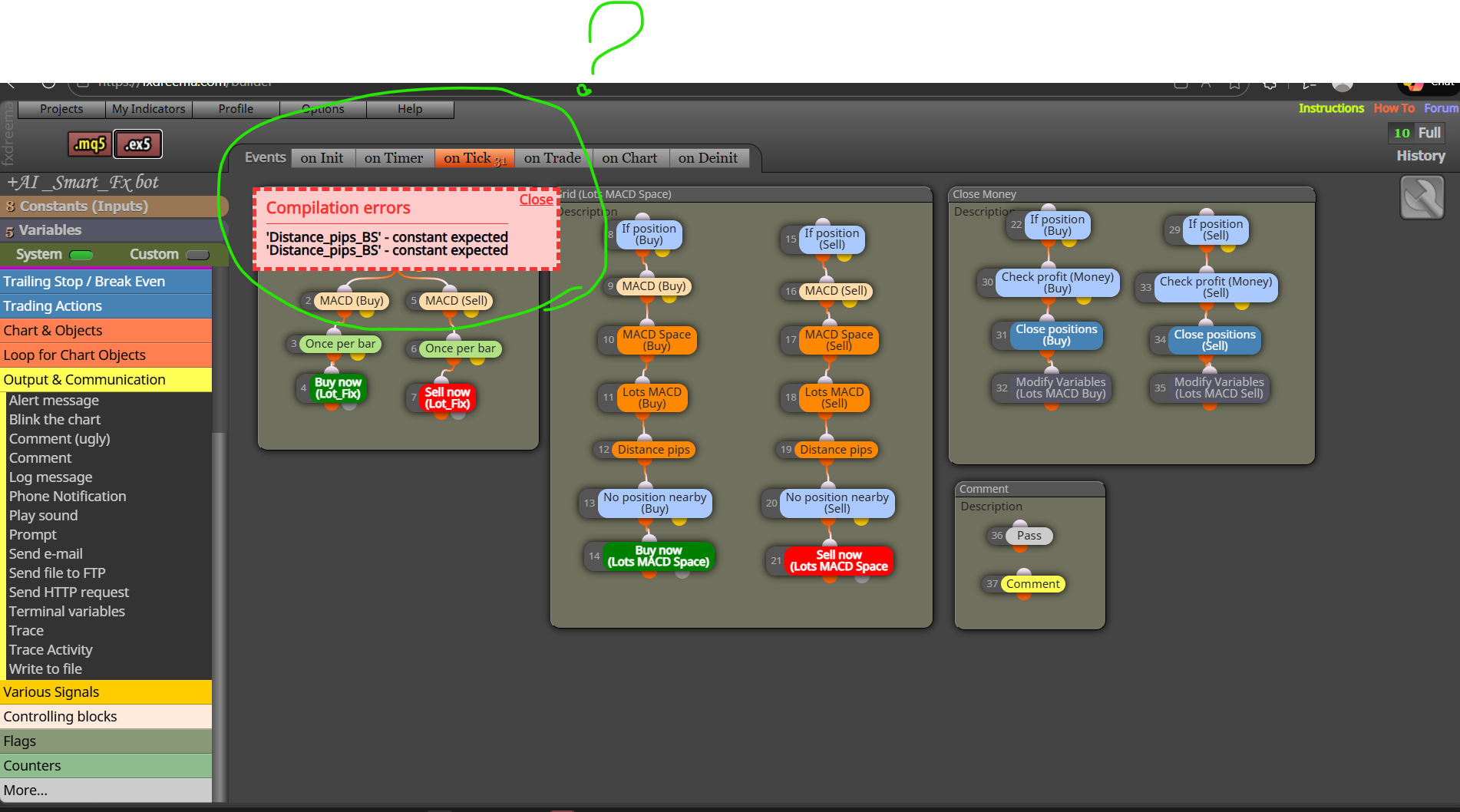Switch to on Trade events tab
The image size is (1460, 812).
(x=553, y=158)
